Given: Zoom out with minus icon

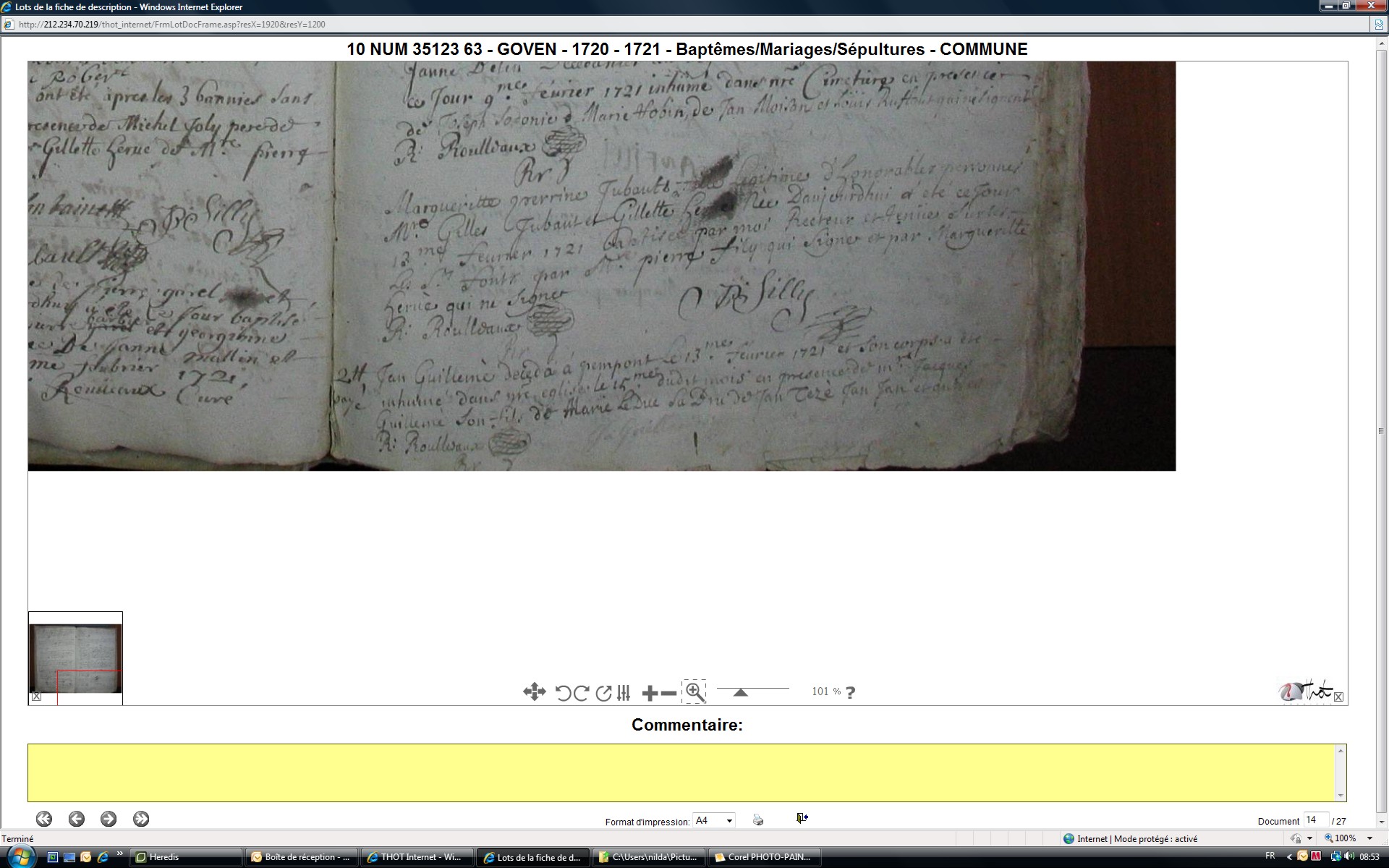Looking at the screenshot, I should (x=669, y=693).
